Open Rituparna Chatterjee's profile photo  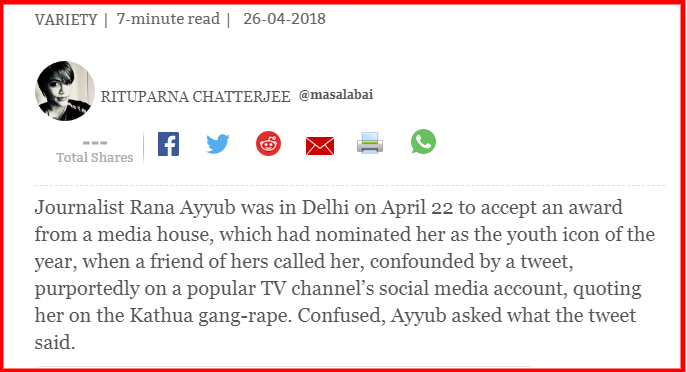click(x=65, y=91)
